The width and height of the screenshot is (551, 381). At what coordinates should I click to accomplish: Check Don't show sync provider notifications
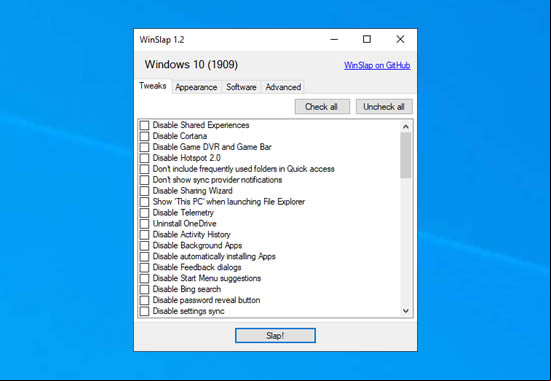[144, 180]
